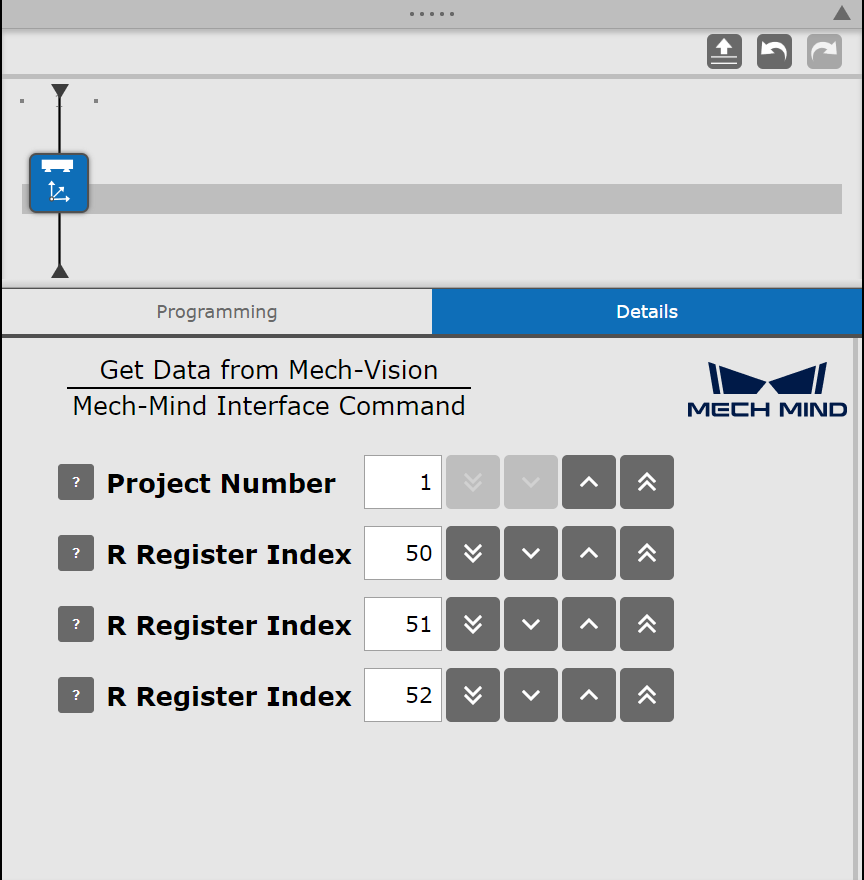Open help for R Register Index 52 row

tap(76, 695)
